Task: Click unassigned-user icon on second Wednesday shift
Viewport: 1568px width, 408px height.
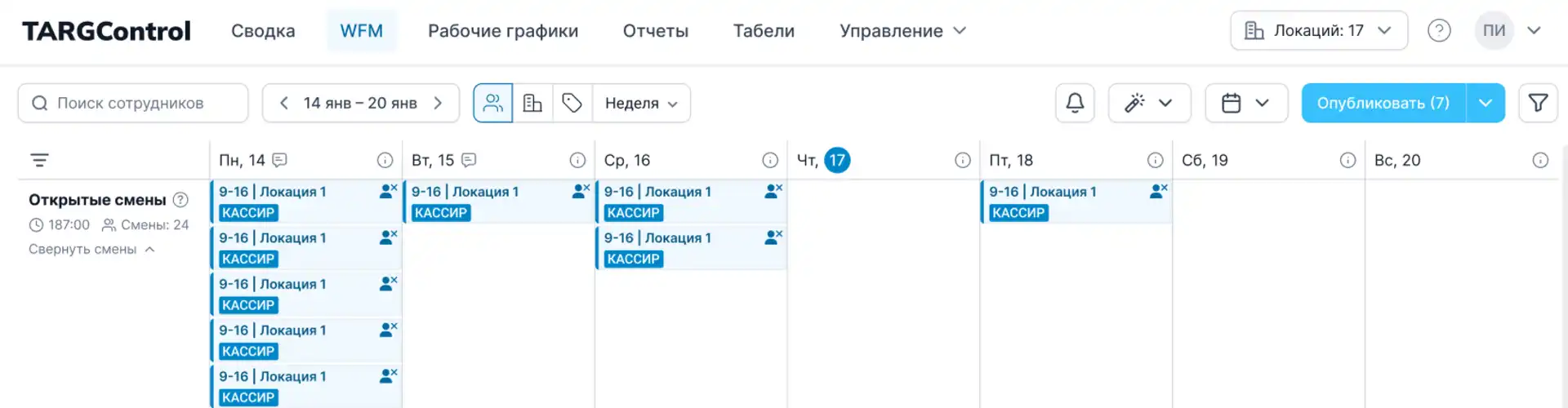Action: click(773, 237)
